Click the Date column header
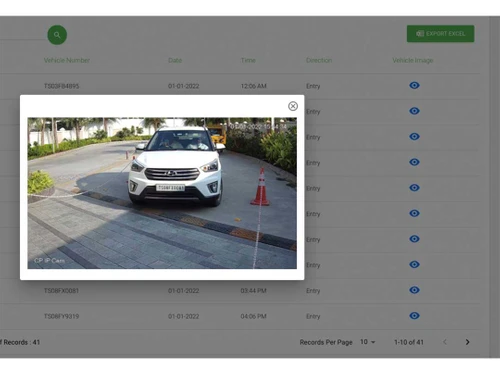 pos(175,60)
